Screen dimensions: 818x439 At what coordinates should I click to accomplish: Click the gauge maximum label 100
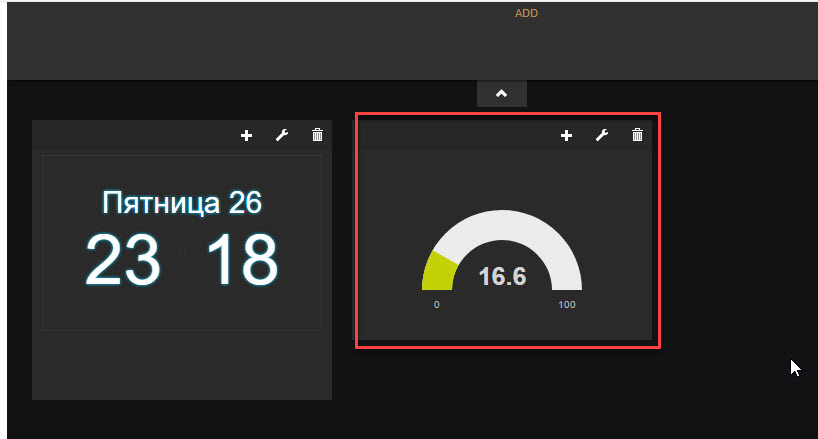567,304
